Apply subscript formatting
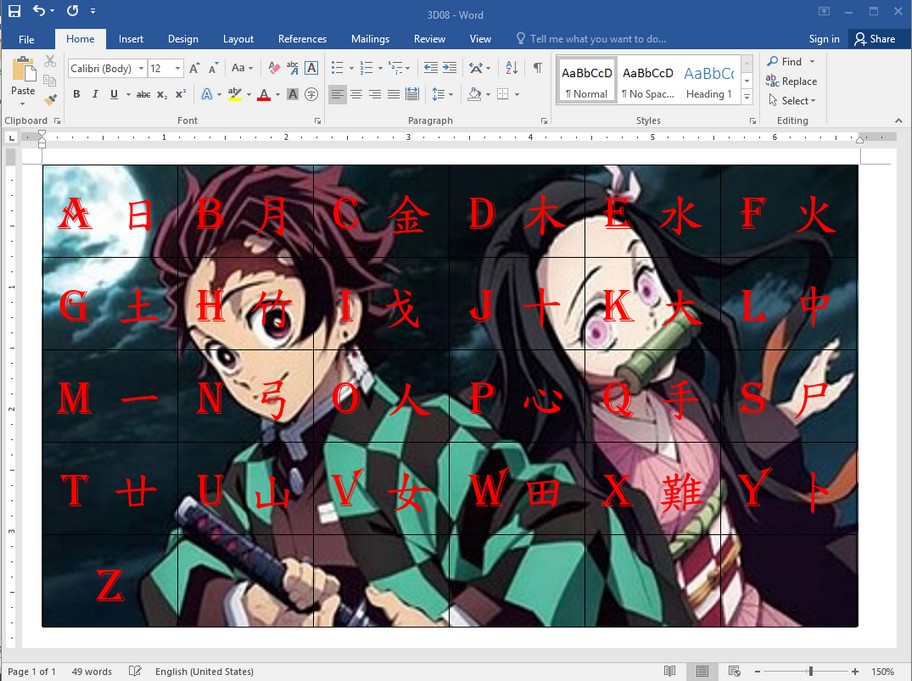 pyautogui.click(x=162, y=94)
